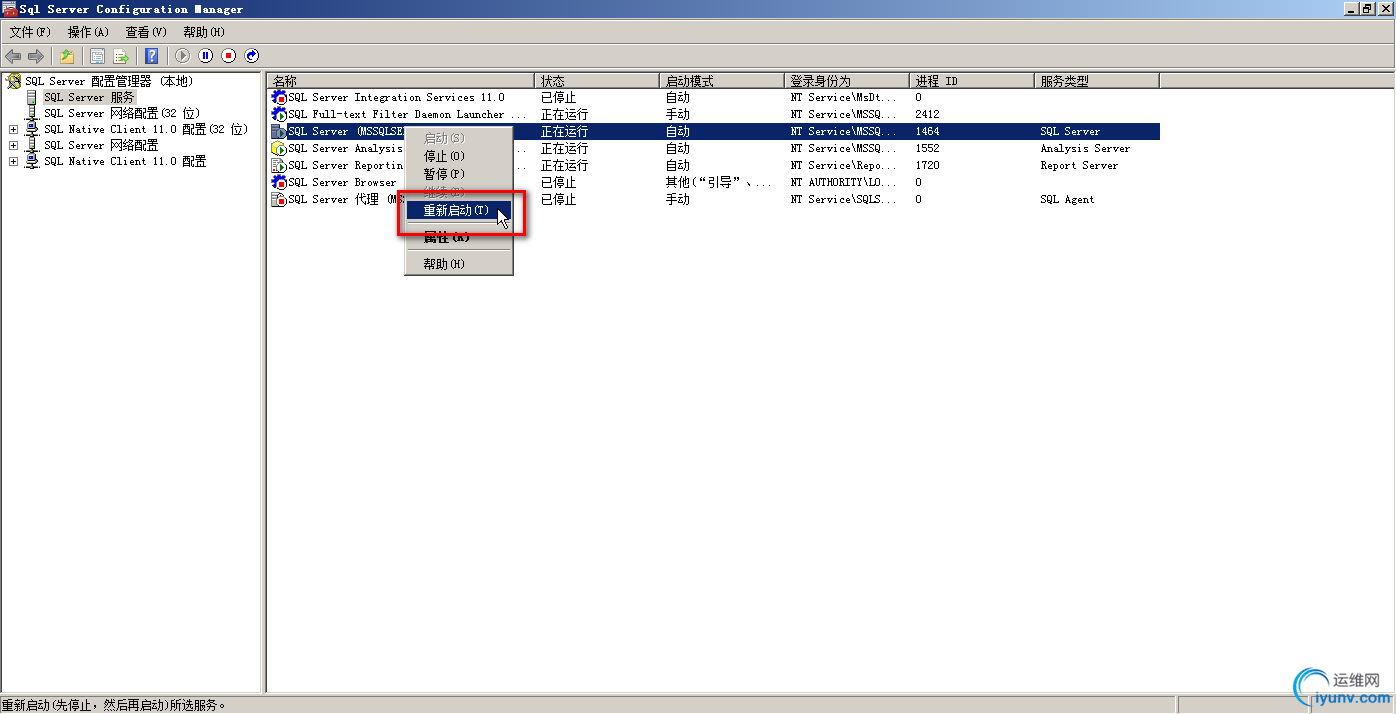Choose 暂停(P) in the context menu
Viewport: 1396px width, 714px height.
(459, 174)
